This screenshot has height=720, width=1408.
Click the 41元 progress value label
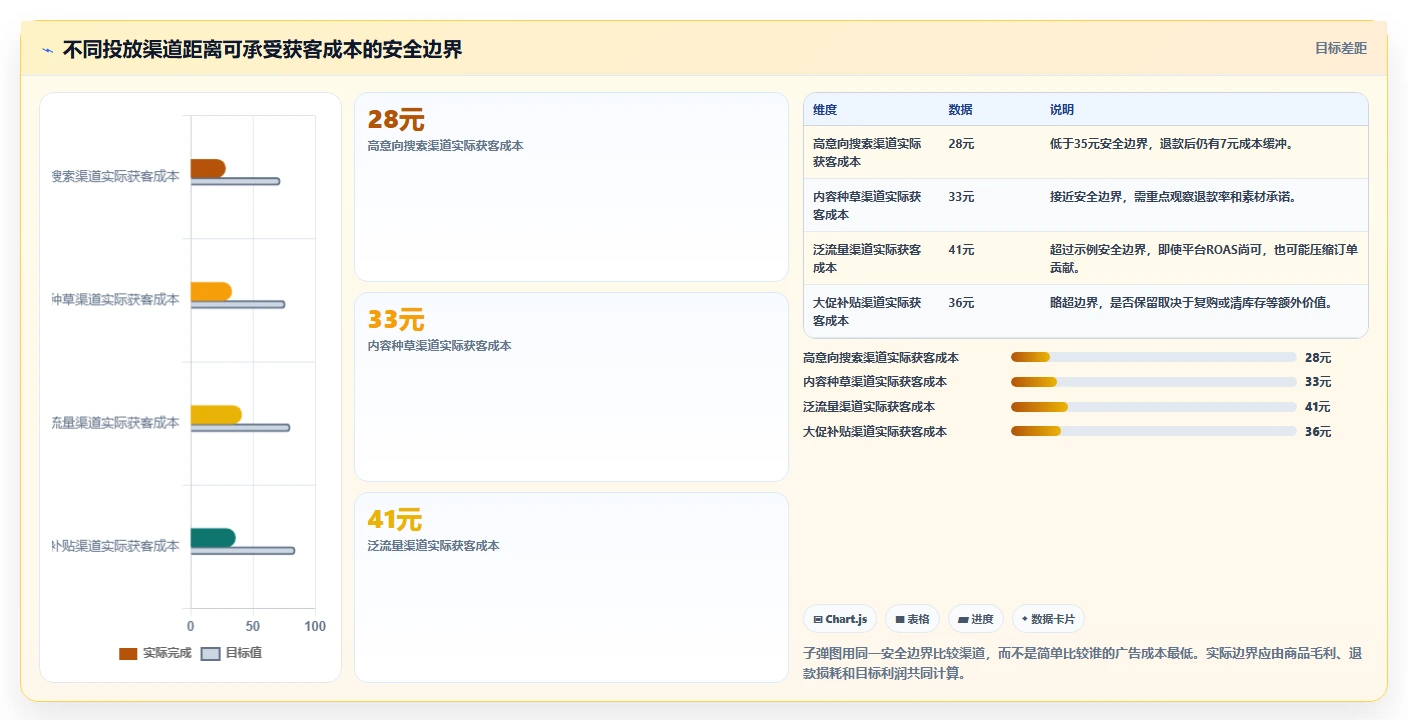(1318, 407)
